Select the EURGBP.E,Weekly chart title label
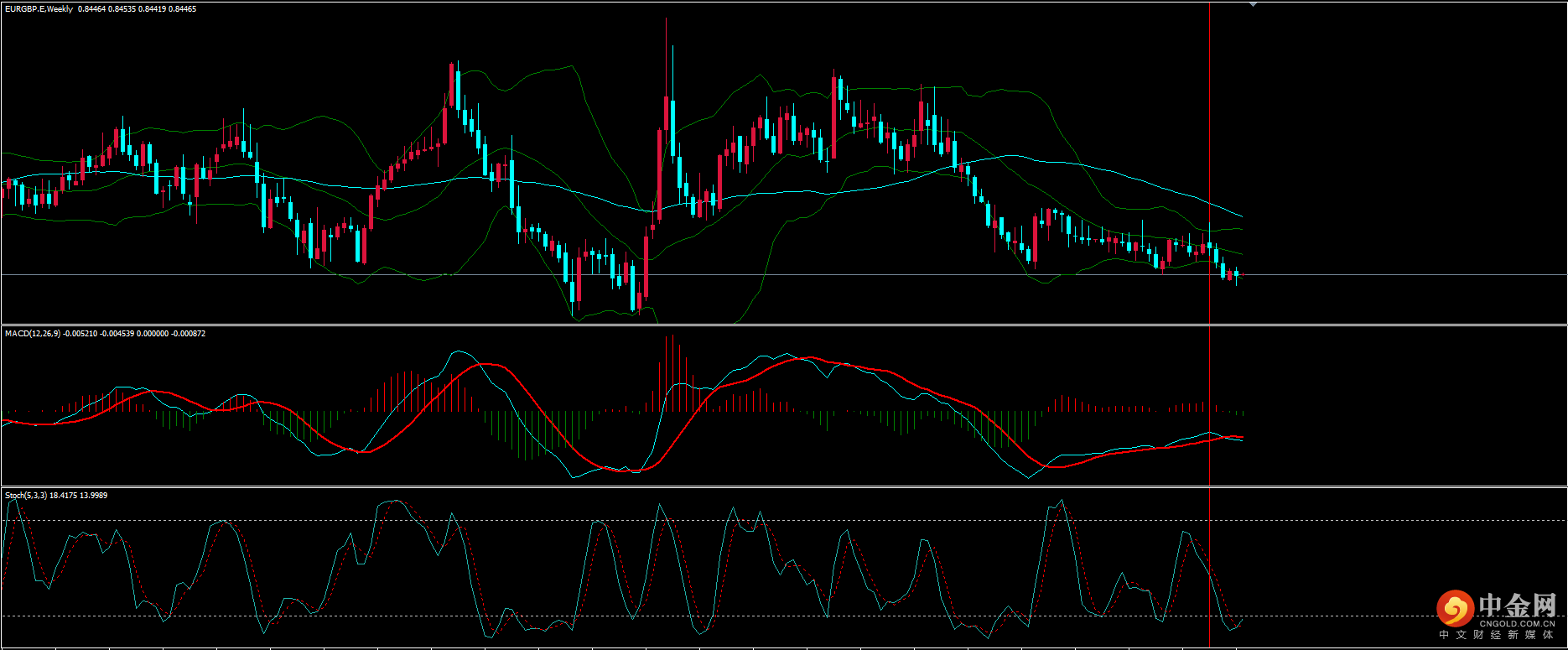This screenshot has height=650, width=1568. click(x=39, y=9)
